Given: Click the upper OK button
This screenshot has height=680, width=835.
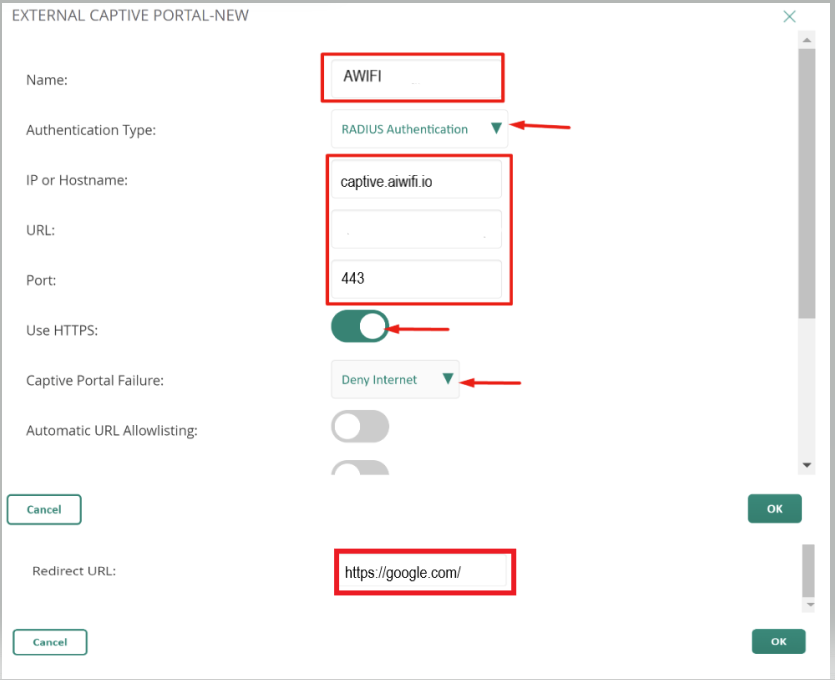Looking at the screenshot, I should 774,509.
